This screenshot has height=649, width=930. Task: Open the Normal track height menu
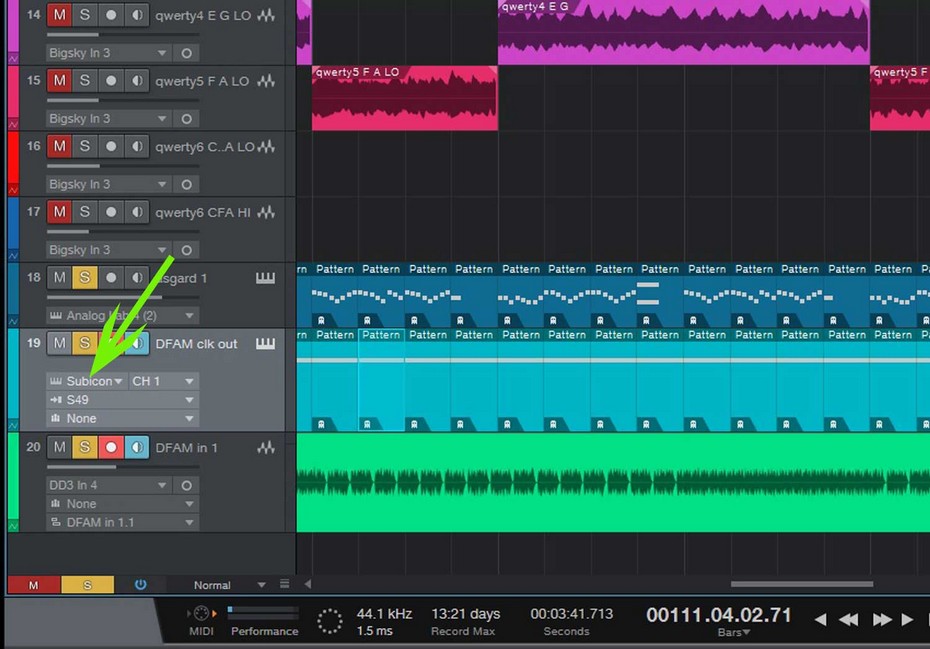(x=229, y=585)
